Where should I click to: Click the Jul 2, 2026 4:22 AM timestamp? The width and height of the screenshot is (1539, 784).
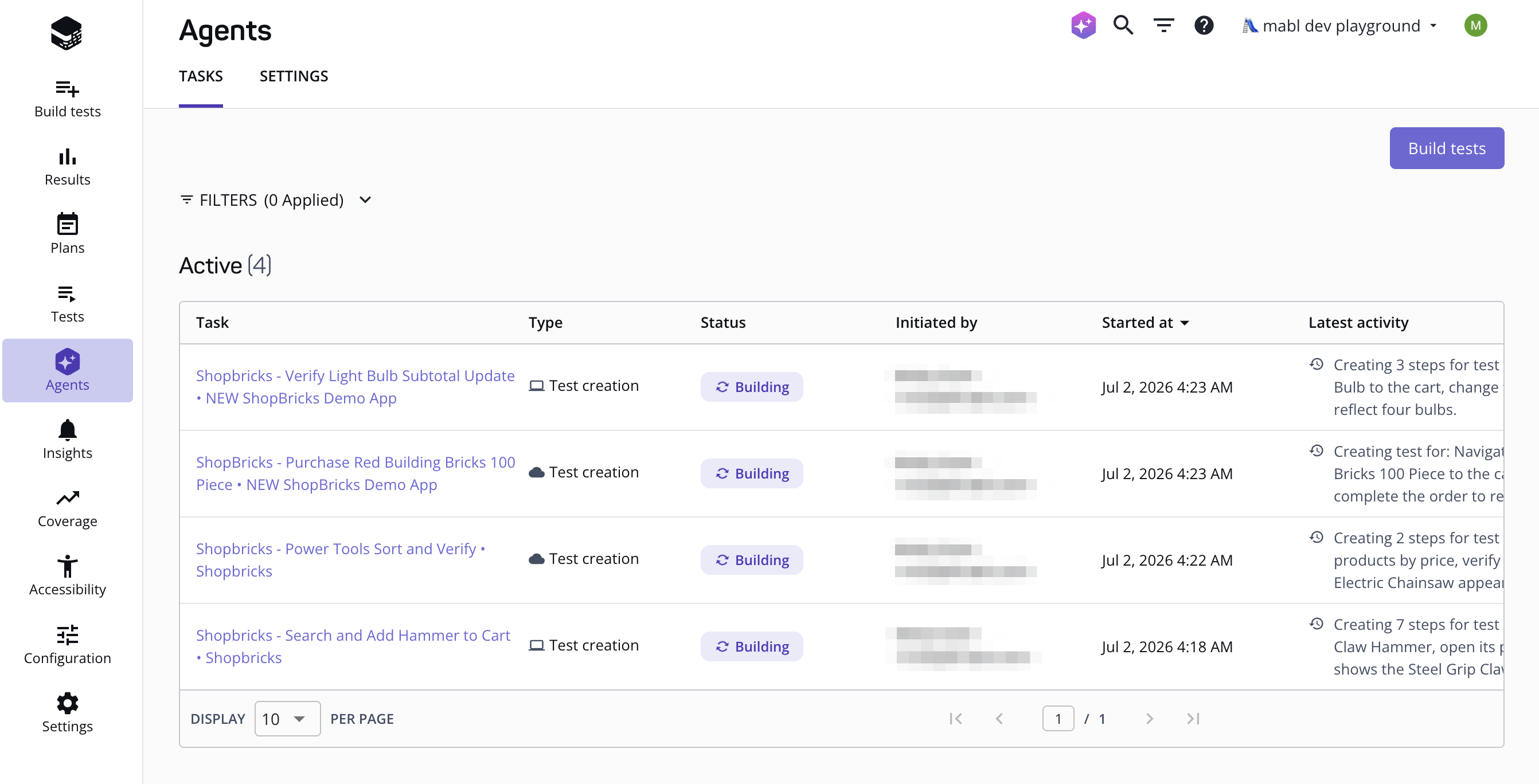click(x=1167, y=560)
